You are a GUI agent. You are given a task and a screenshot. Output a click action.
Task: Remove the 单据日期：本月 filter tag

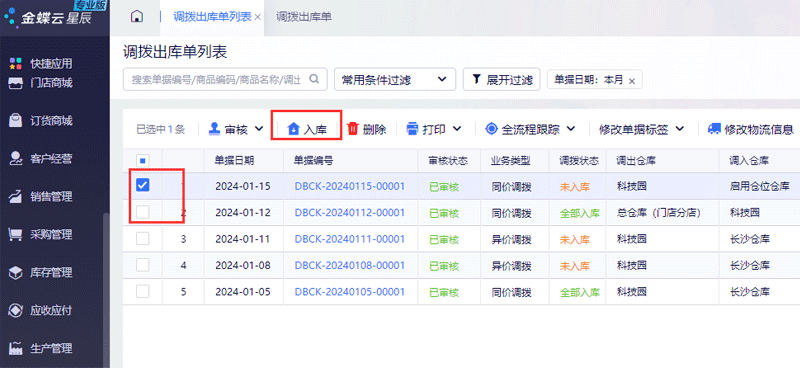click(632, 81)
